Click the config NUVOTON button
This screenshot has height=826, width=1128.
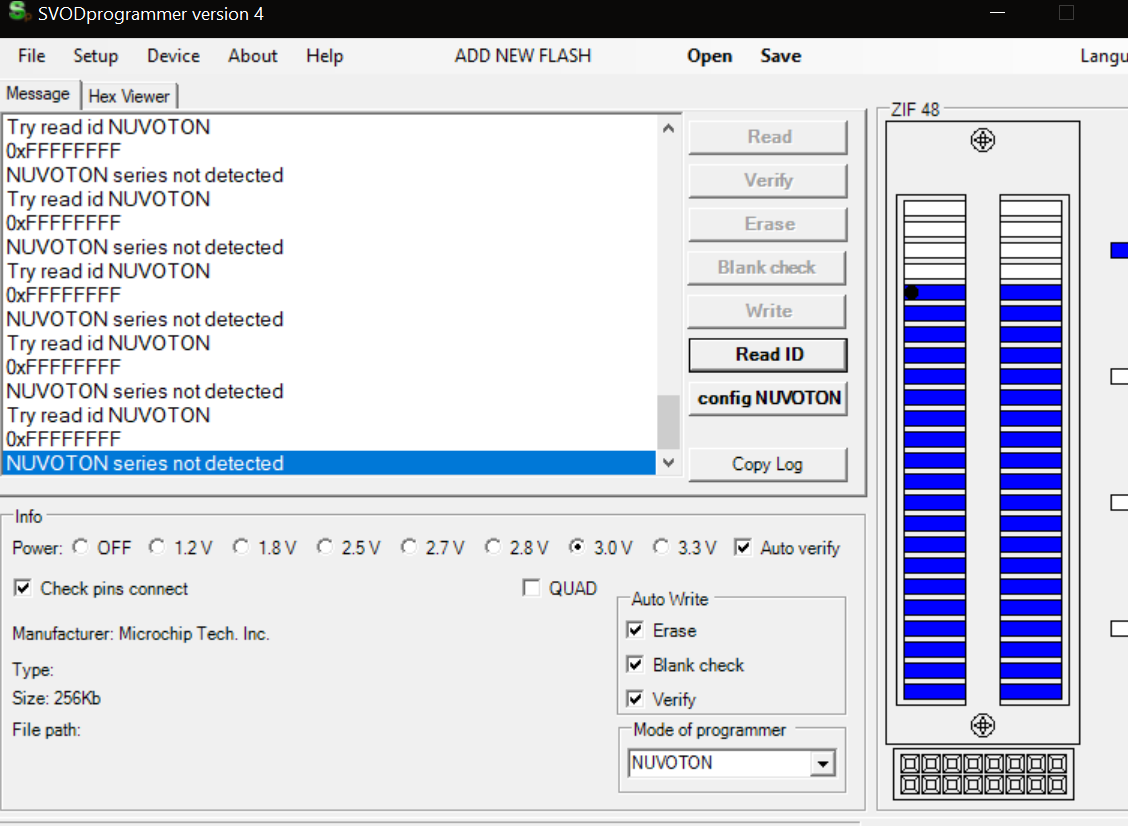point(768,398)
